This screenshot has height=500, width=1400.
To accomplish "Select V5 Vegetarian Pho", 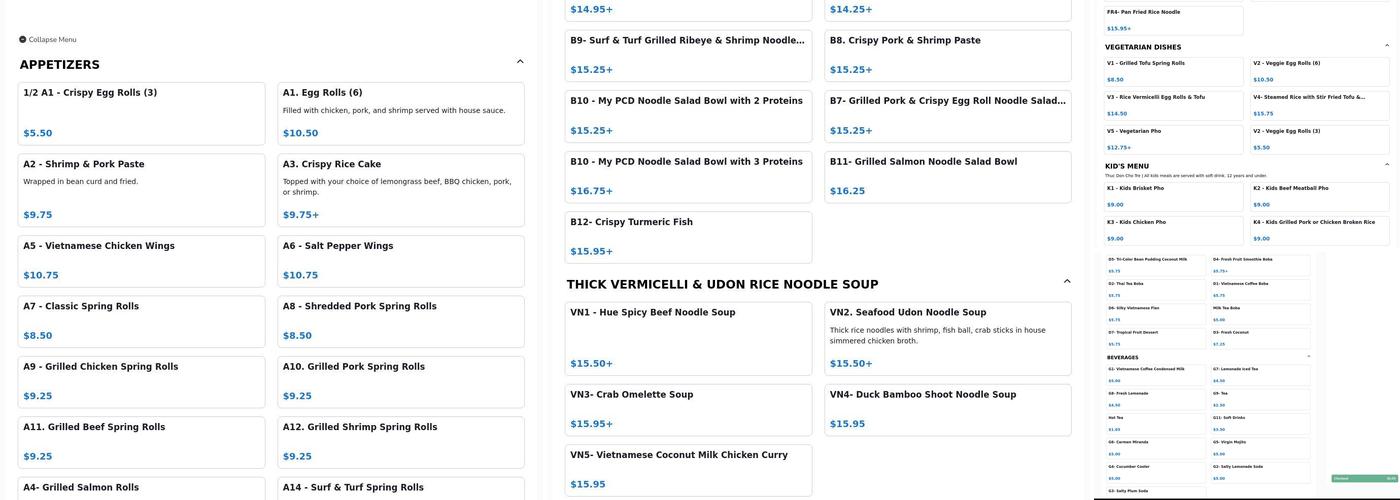I will (x=1174, y=139).
